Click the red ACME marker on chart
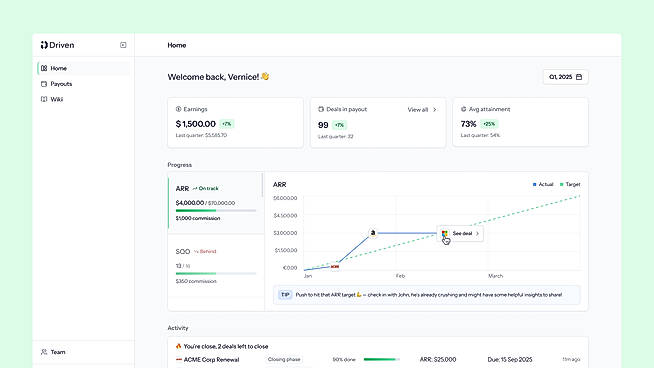Screen dimensions: 654x368 pos(335,266)
